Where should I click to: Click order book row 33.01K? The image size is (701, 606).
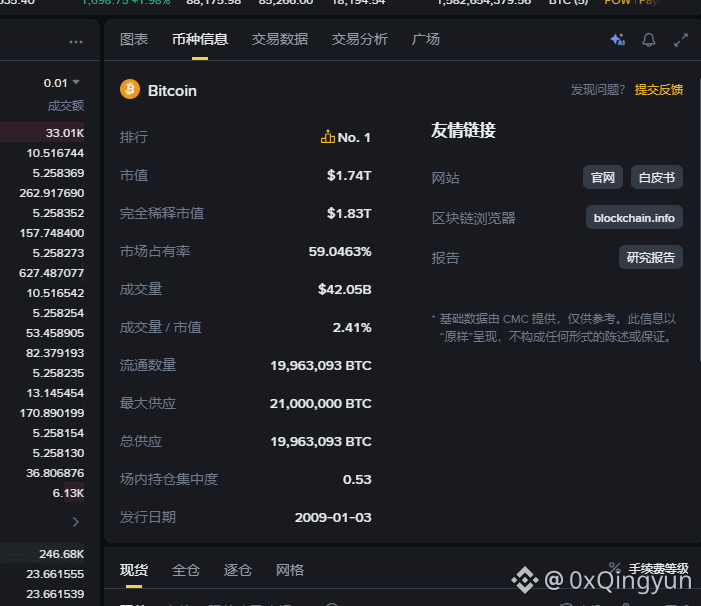[65, 133]
